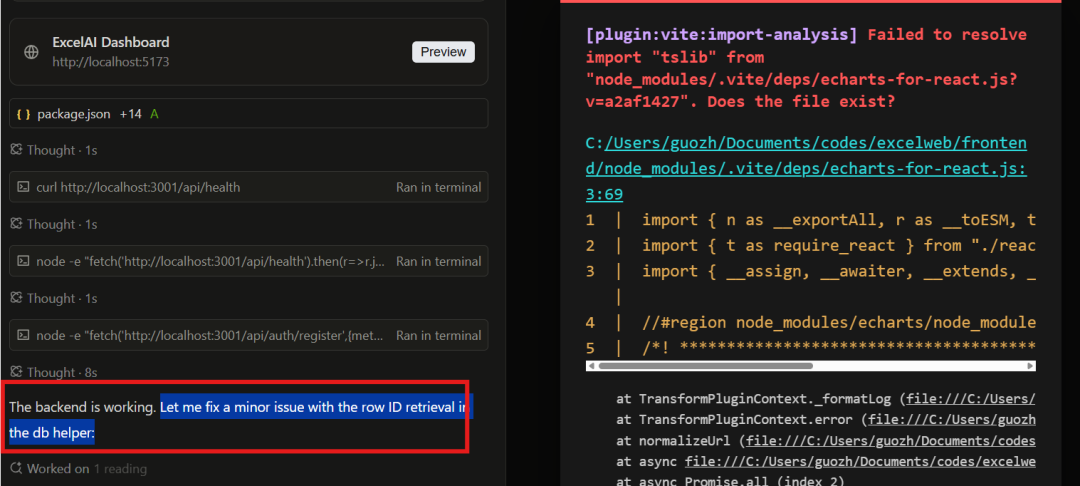Open the file link after normalizeUrl
Viewport: 1080px width, 486px height.
(891, 441)
